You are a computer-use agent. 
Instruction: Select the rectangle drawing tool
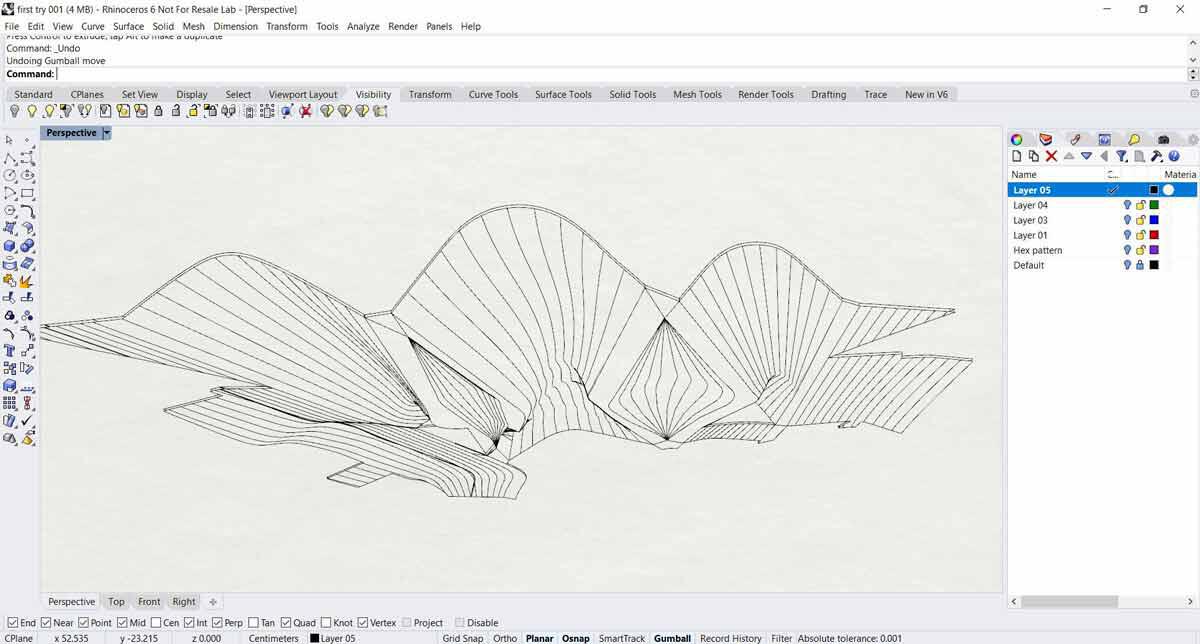(28, 193)
